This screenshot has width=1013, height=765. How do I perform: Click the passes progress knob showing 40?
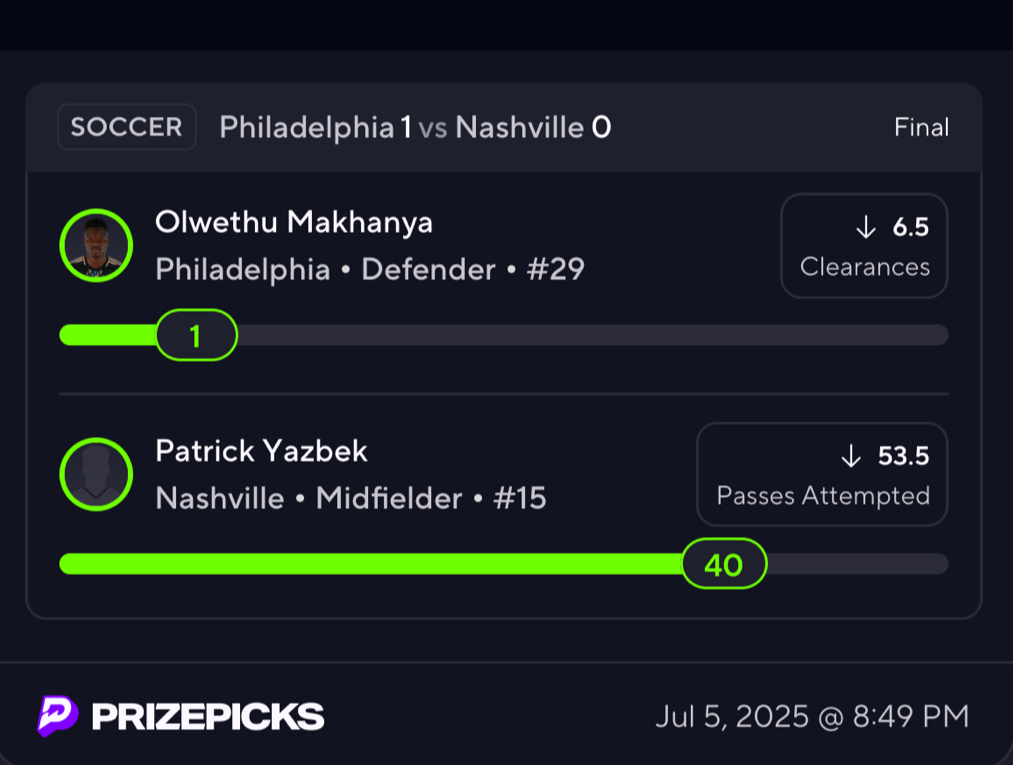pos(724,563)
